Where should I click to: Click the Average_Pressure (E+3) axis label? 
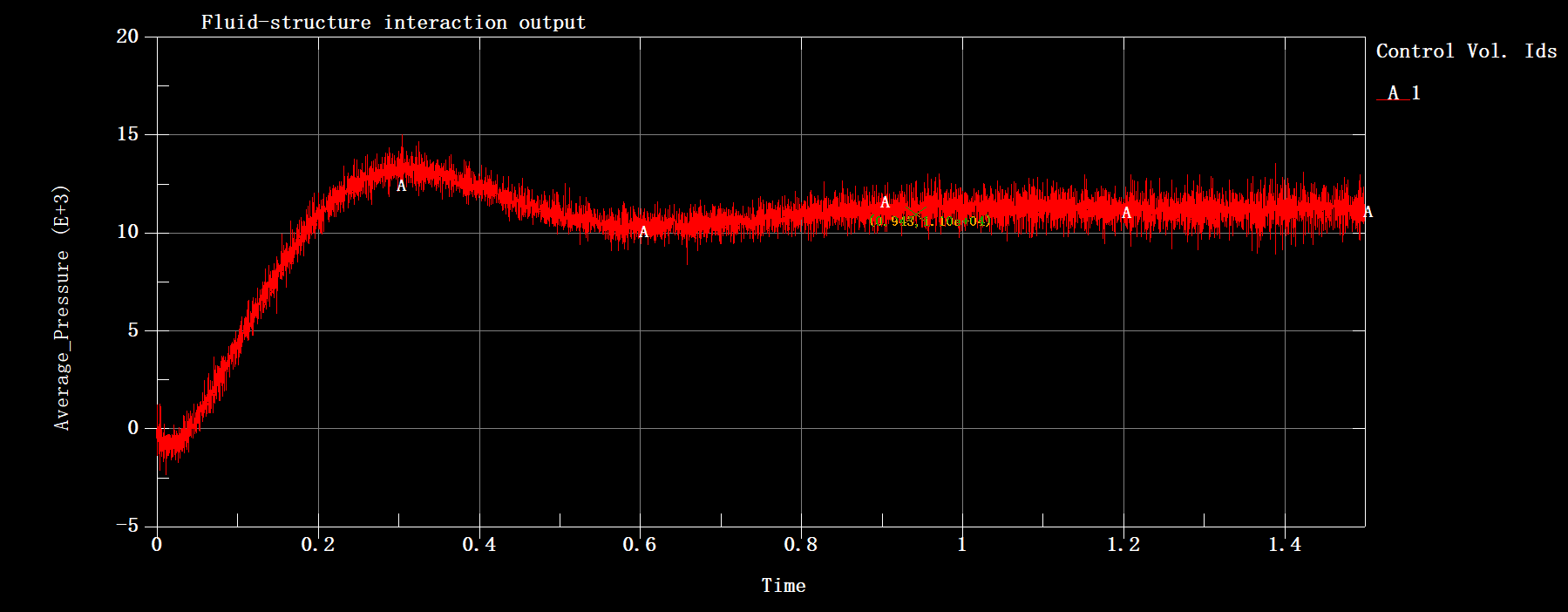(62, 307)
